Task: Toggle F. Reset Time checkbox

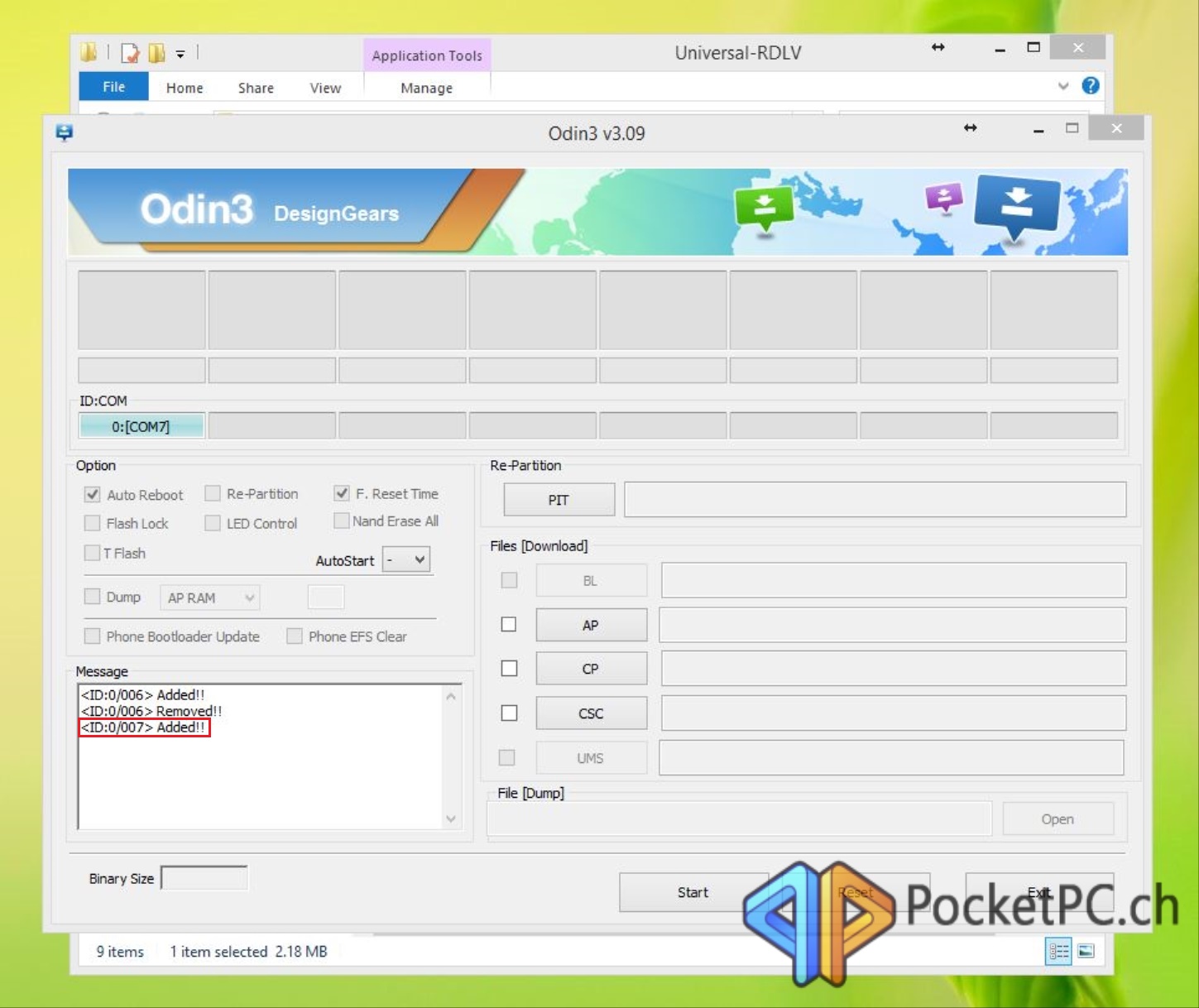Action: coord(341,493)
